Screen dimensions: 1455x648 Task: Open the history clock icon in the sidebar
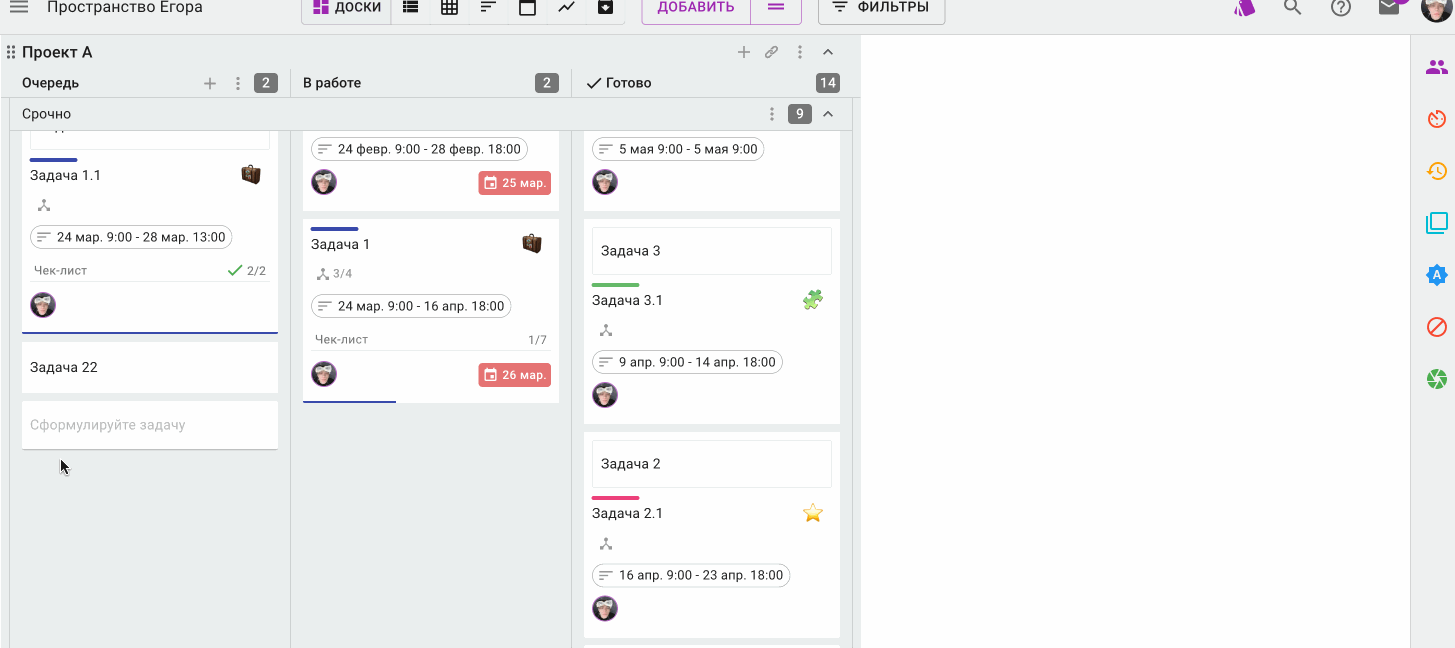point(1437,171)
